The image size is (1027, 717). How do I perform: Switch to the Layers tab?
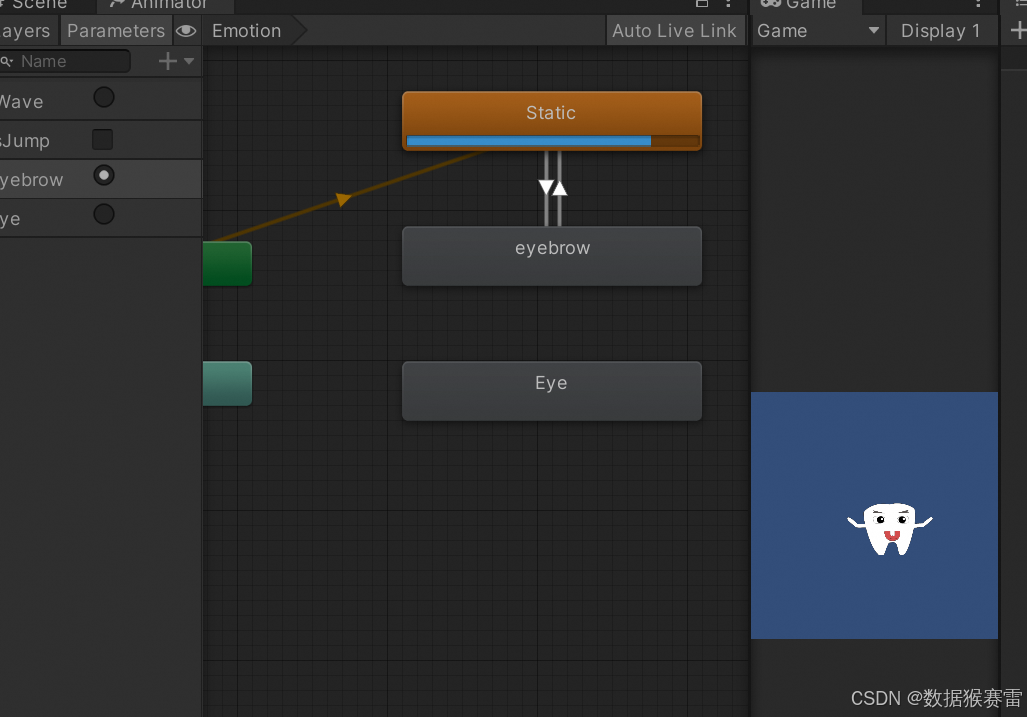27,30
